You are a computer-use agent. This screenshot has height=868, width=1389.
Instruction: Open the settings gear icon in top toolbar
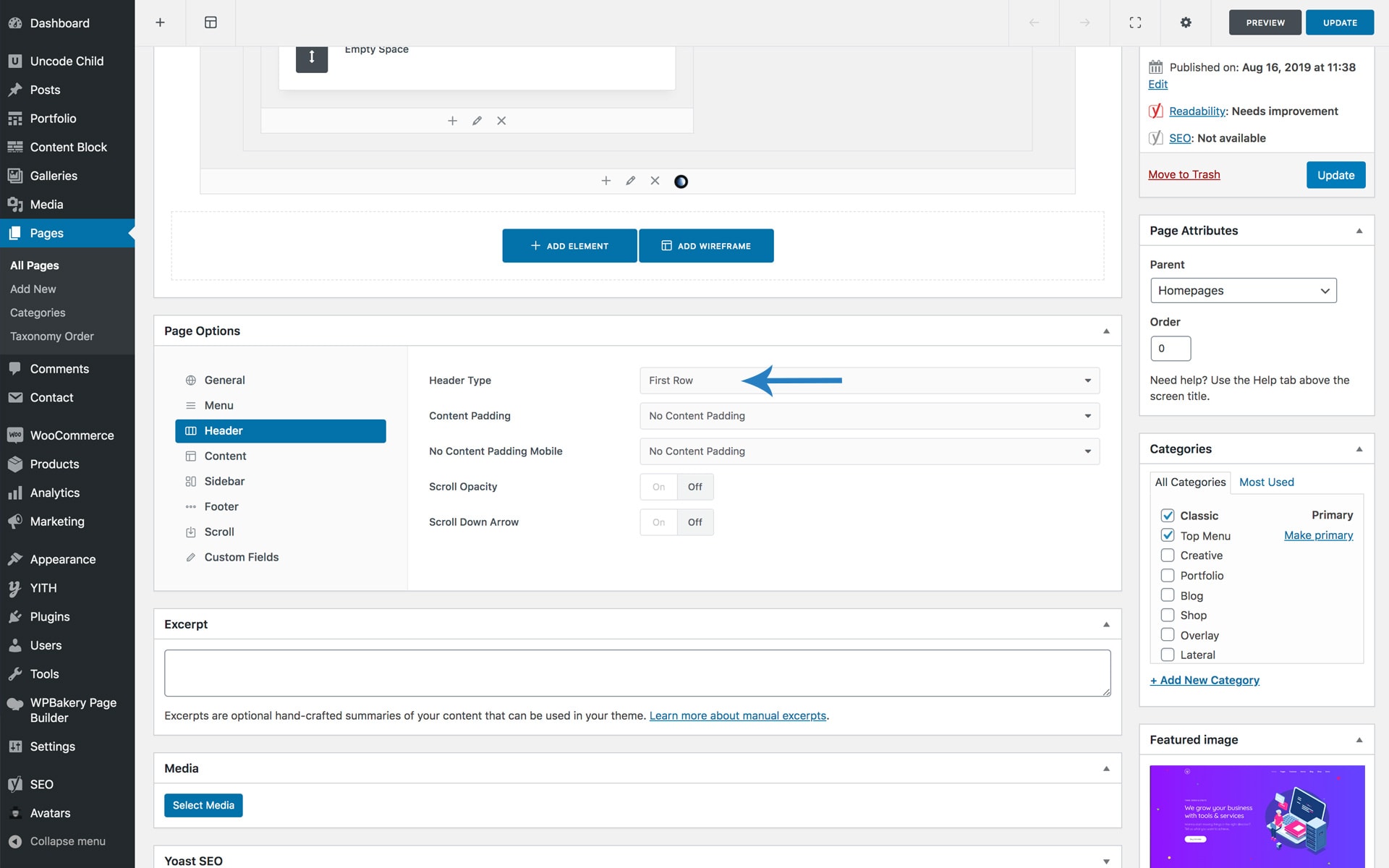click(1186, 22)
